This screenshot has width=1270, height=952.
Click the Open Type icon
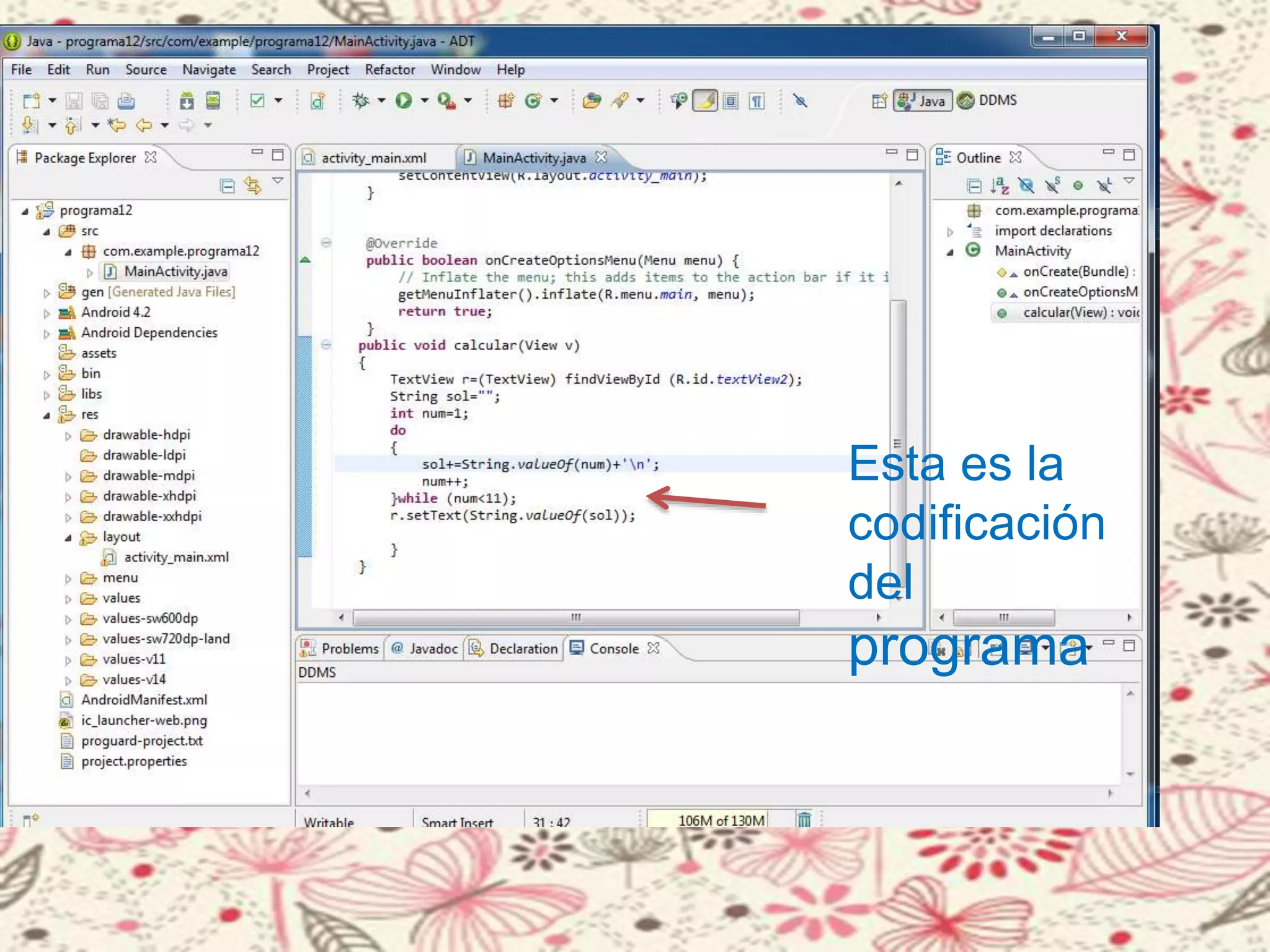click(592, 100)
